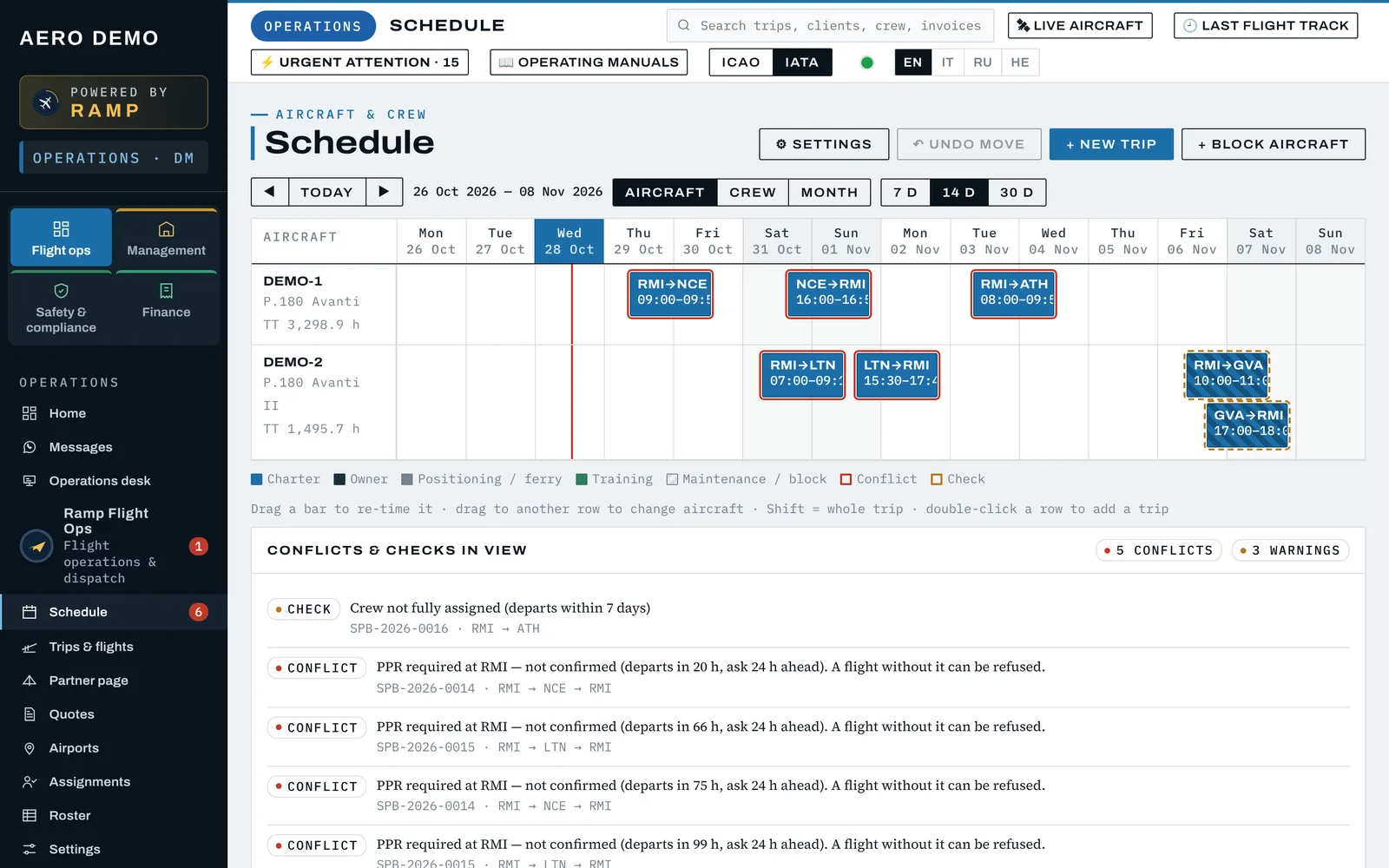Click the Airports pin icon
1389x868 pixels.
(x=30, y=748)
